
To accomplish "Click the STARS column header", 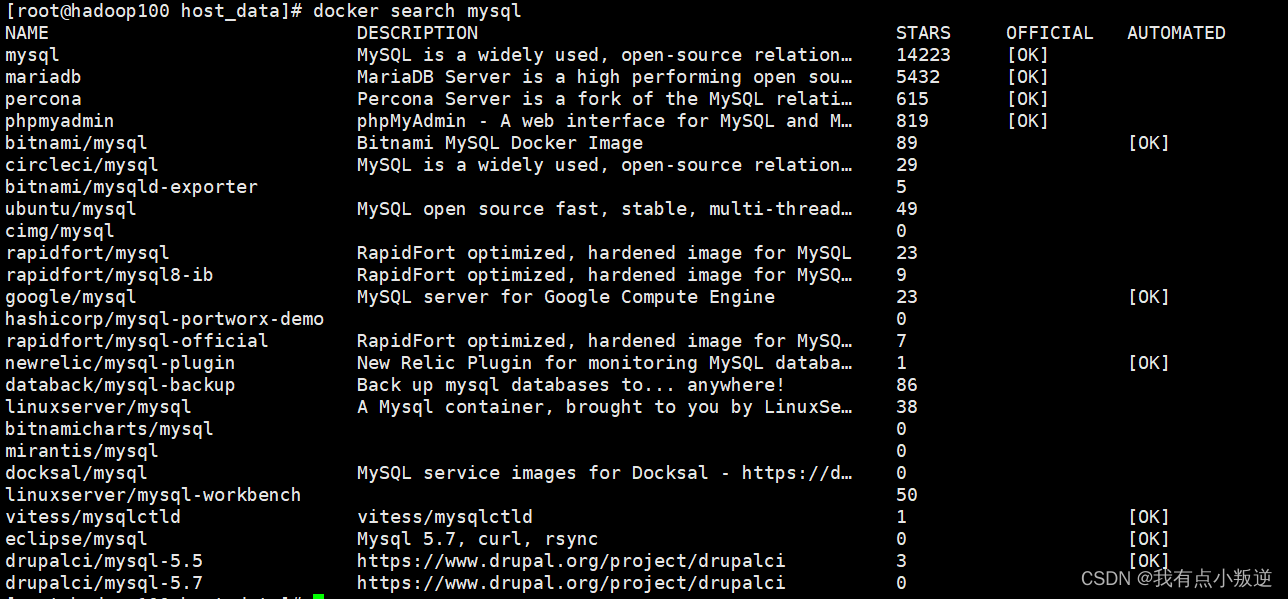I will pyautogui.click(x=923, y=33).
